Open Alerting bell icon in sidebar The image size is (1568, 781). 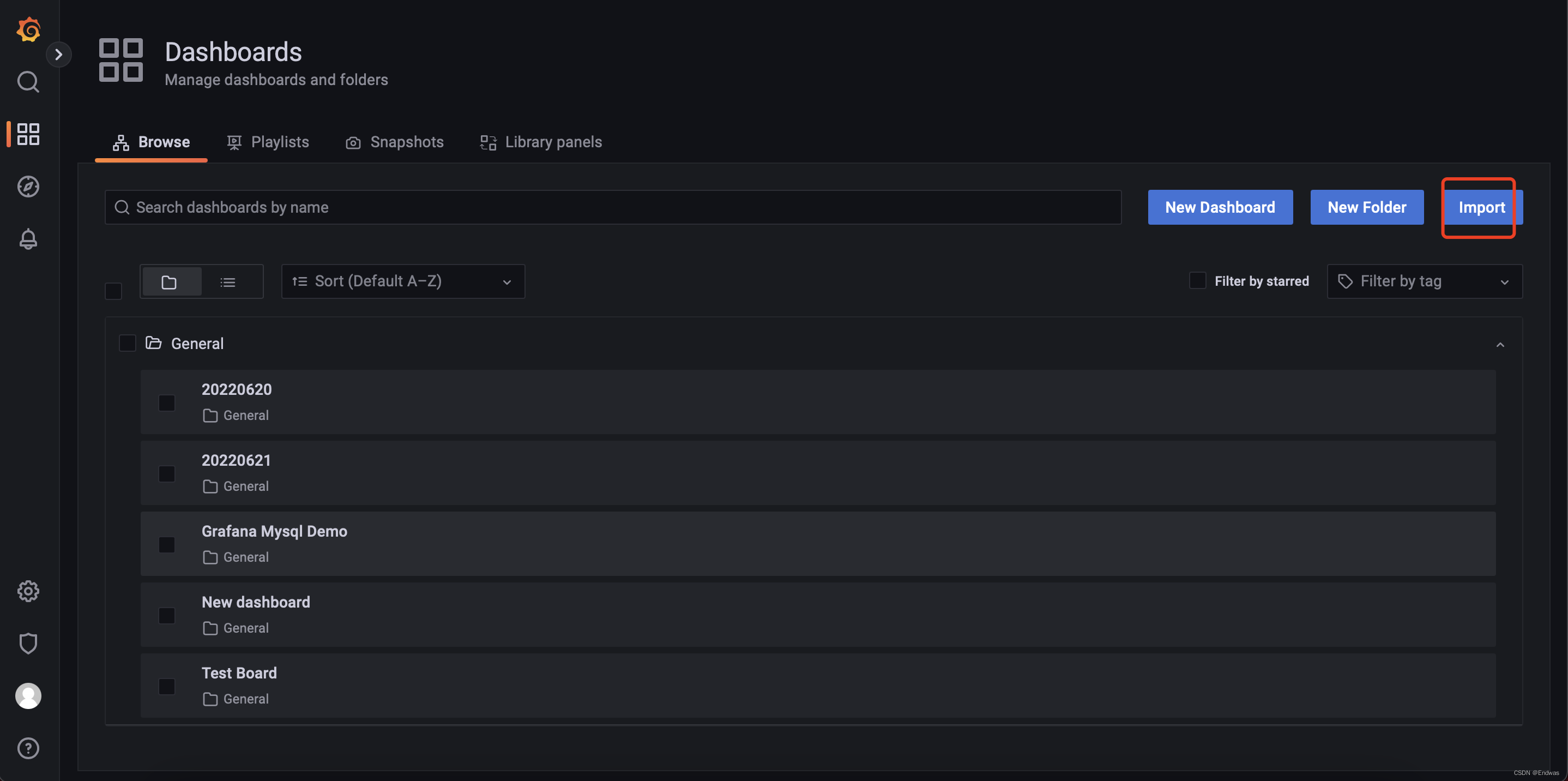[x=28, y=239]
